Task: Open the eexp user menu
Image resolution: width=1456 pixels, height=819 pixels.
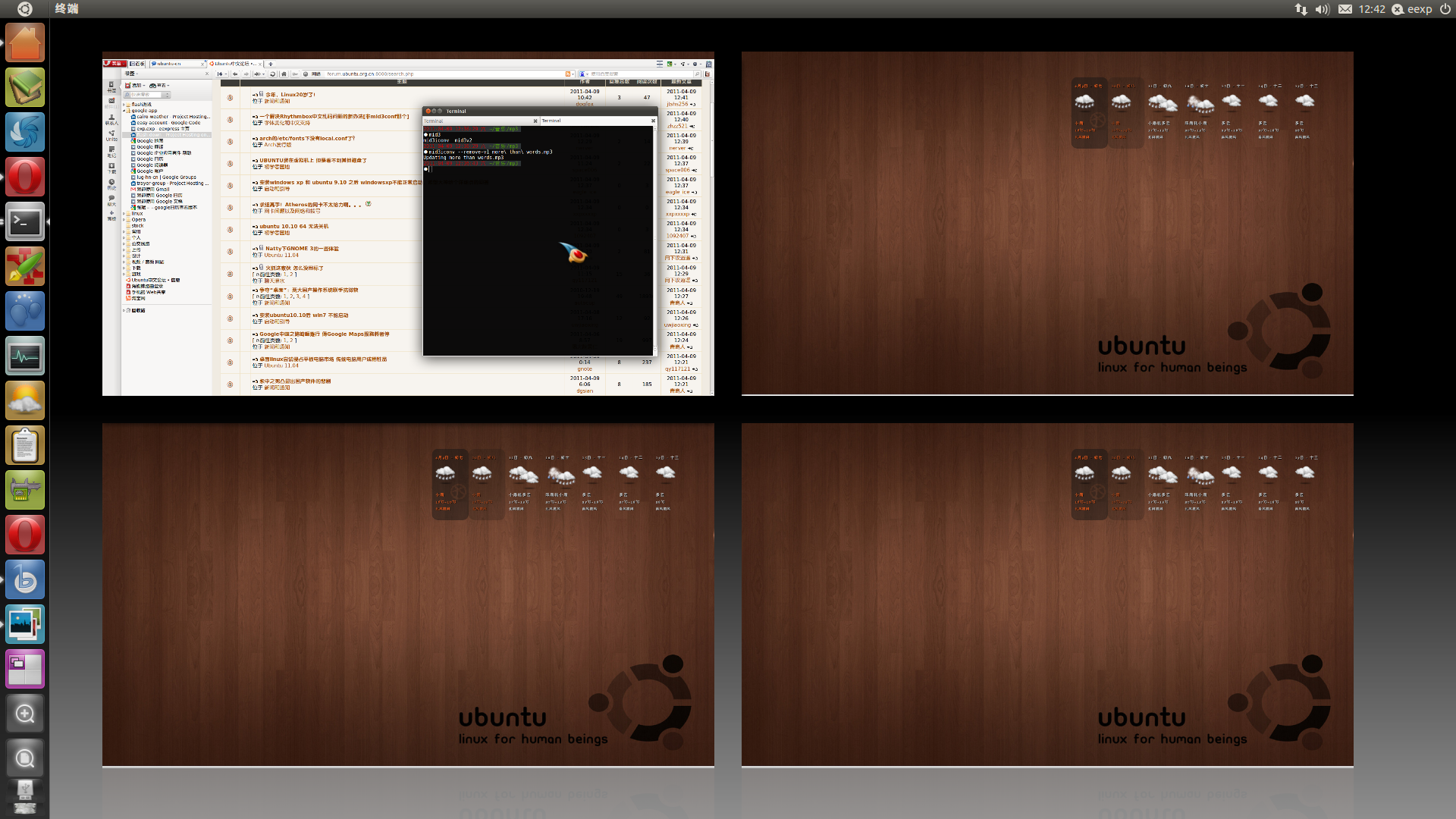Action: 1412,9
